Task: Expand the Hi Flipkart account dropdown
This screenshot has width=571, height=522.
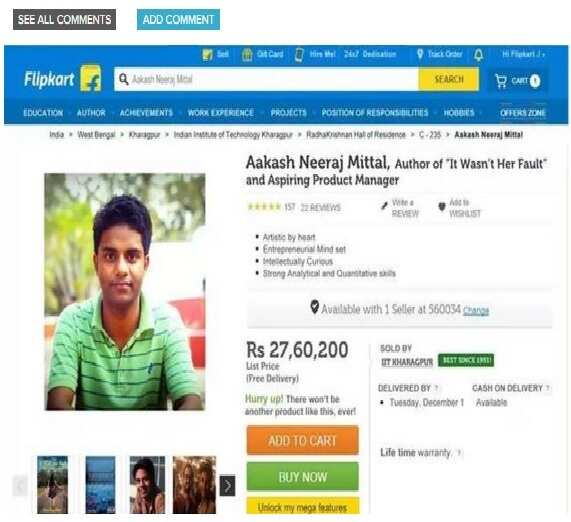Action: click(523, 54)
